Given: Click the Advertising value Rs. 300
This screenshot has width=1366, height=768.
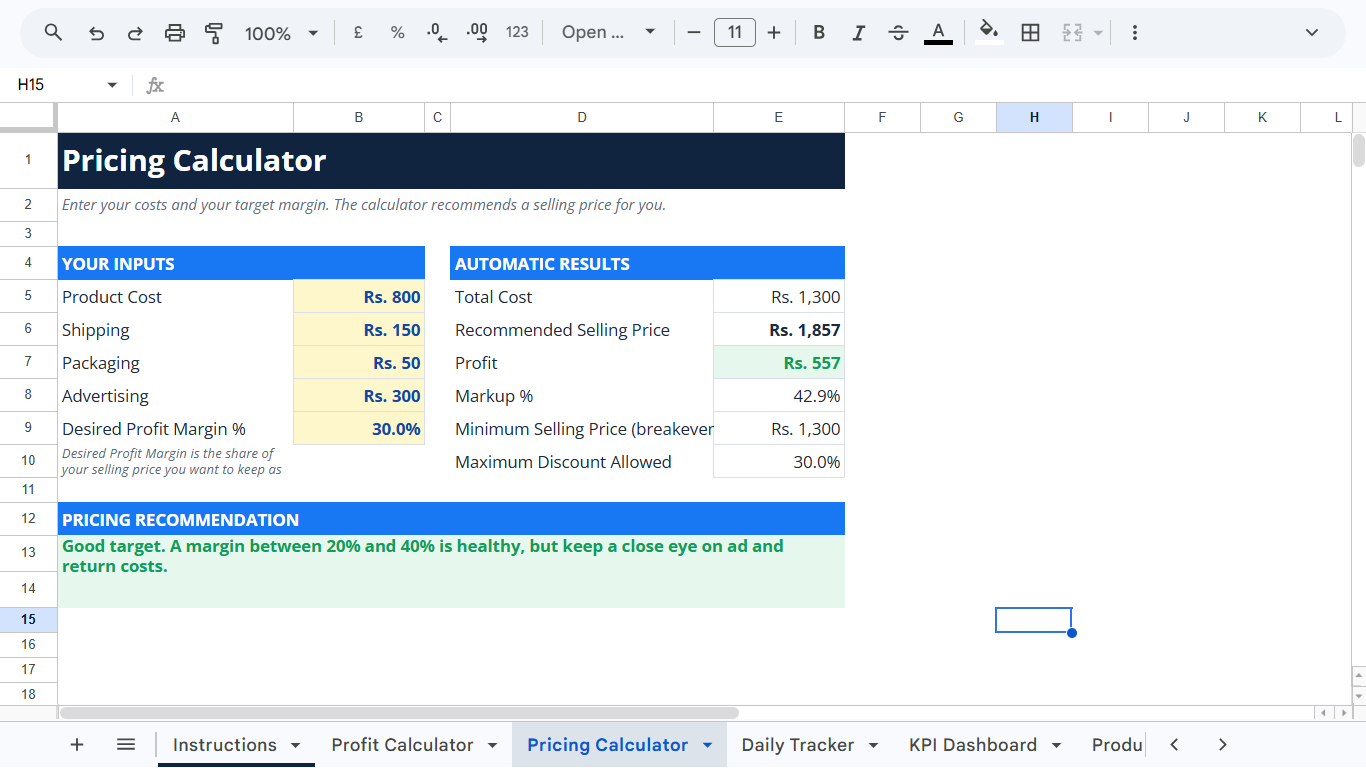Looking at the screenshot, I should pos(359,396).
